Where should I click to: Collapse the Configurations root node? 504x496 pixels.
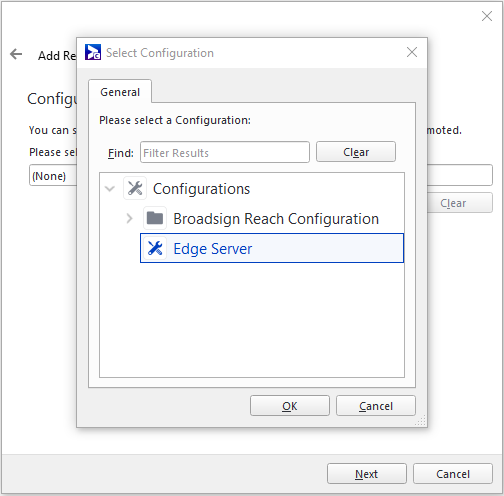point(110,189)
